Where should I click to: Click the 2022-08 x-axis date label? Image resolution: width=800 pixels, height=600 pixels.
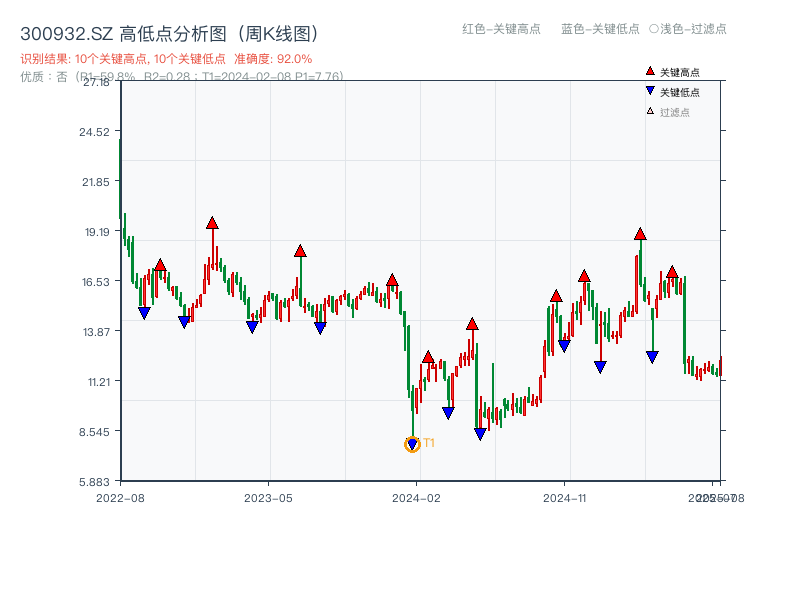tap(120, 497)
